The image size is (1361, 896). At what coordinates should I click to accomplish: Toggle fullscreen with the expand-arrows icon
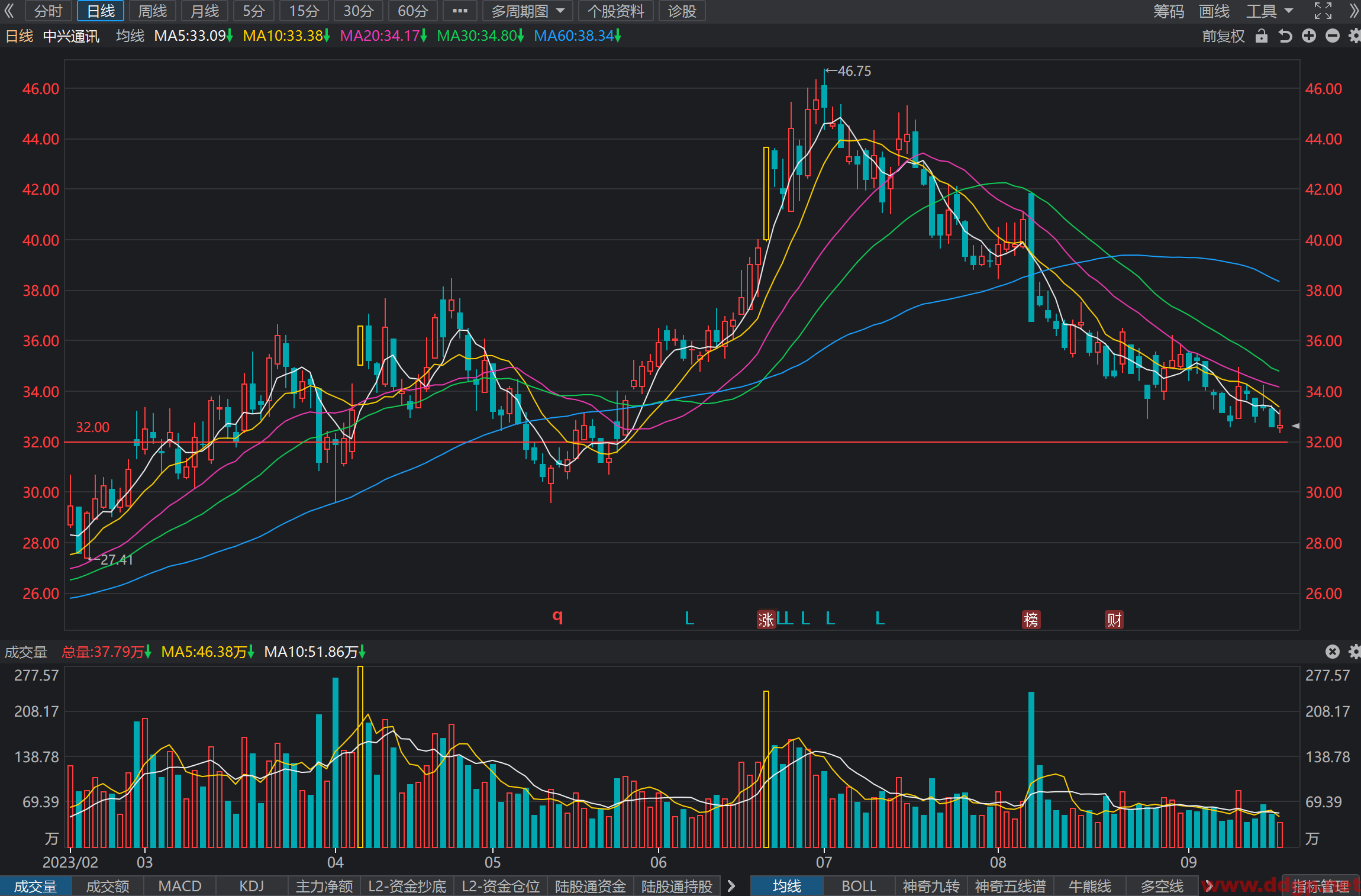[x=1323, y=11]
